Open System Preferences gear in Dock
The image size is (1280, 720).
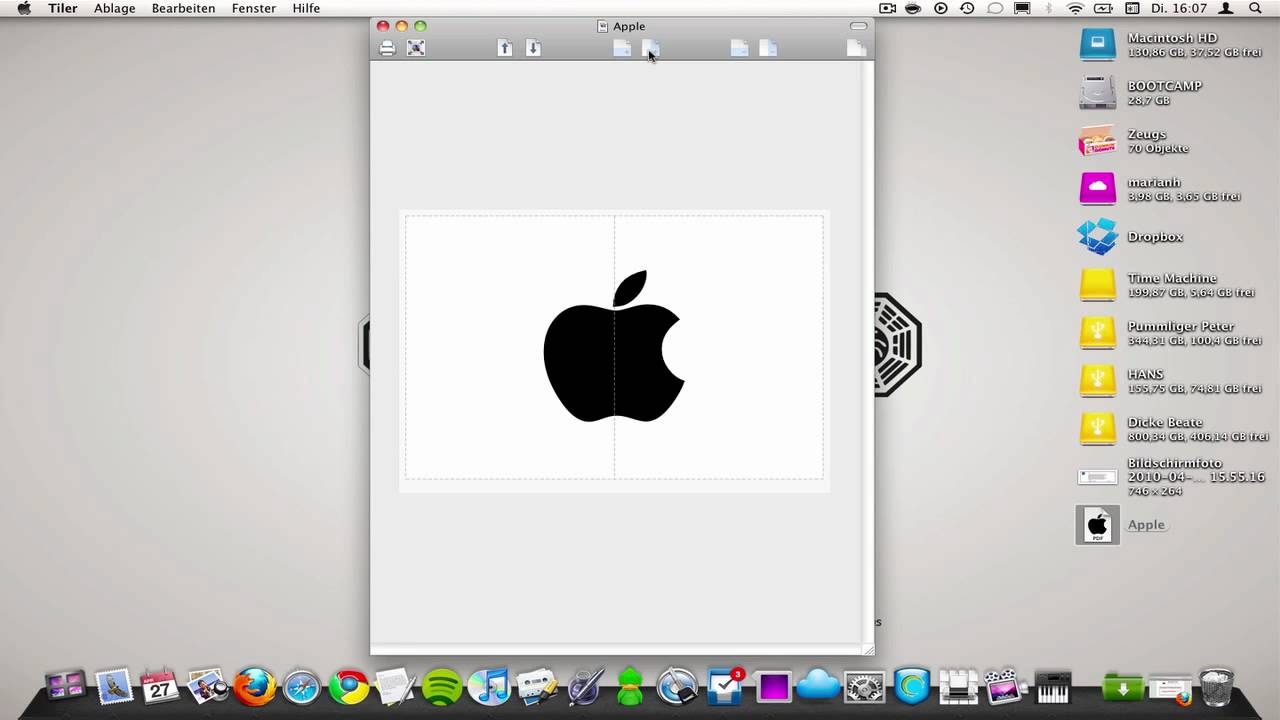tap(865, 687)
